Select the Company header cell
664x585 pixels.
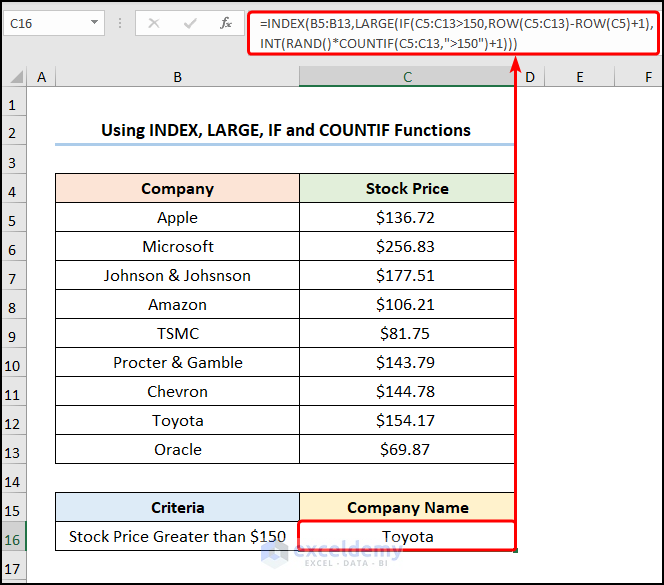point(177,189)
